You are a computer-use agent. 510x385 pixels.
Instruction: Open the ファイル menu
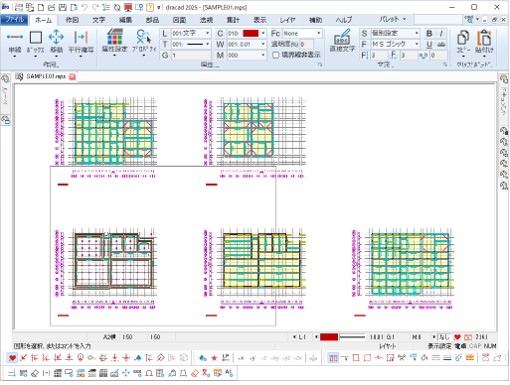[x=15, y=20]
